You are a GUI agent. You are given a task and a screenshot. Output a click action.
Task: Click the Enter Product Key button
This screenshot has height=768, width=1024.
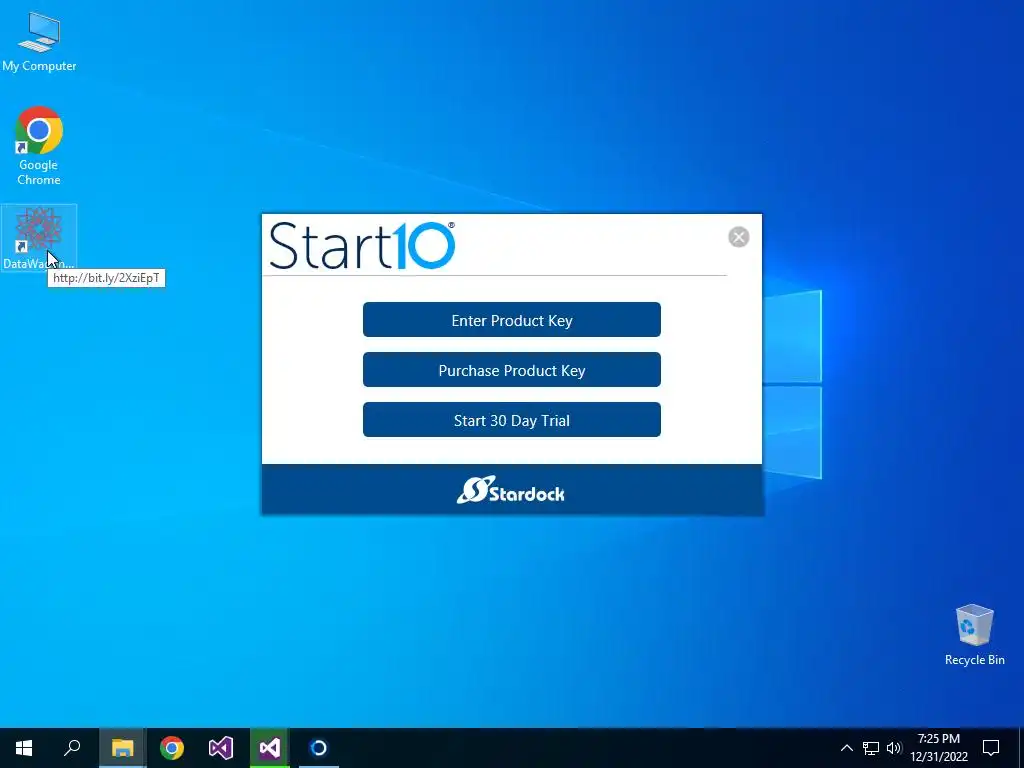[x=511, y=320]
